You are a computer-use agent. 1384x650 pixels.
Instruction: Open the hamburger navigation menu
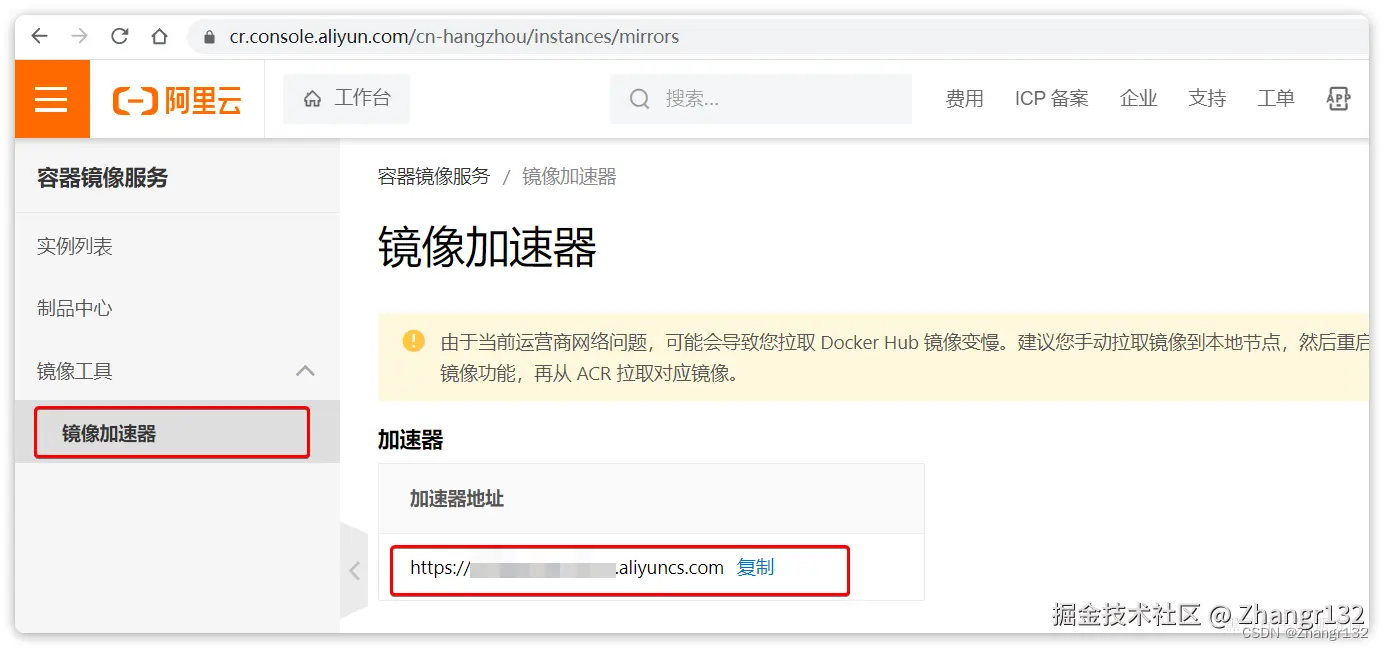pyautogui.click(x=50, y=98)
